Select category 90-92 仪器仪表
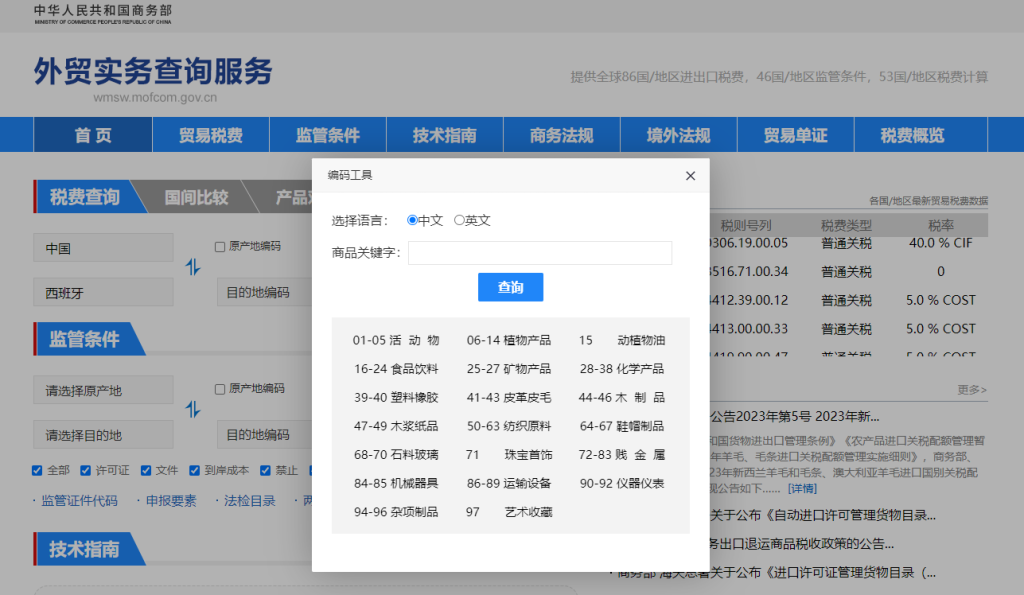 (622, 484)
